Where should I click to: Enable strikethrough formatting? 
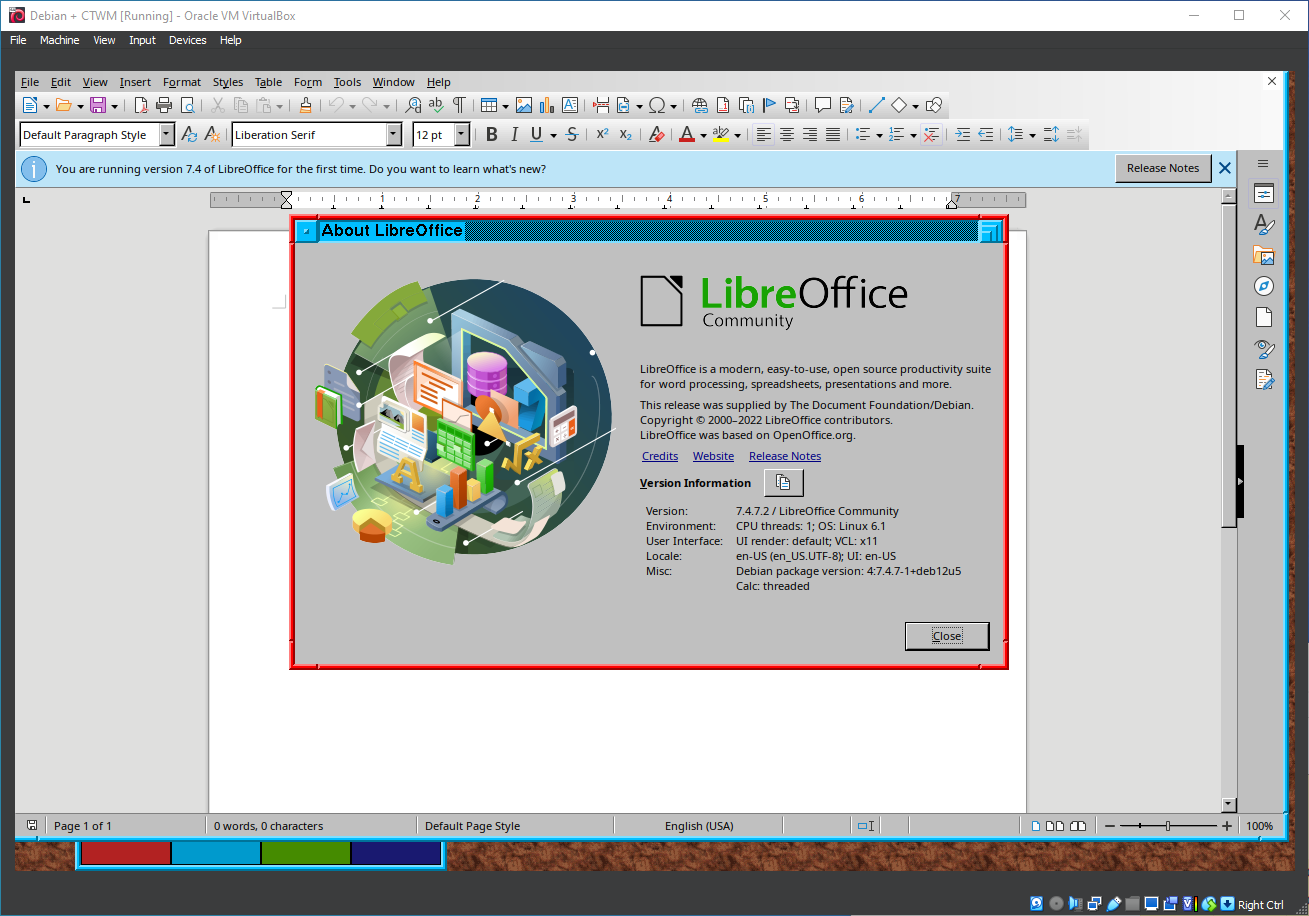point(571,134)
